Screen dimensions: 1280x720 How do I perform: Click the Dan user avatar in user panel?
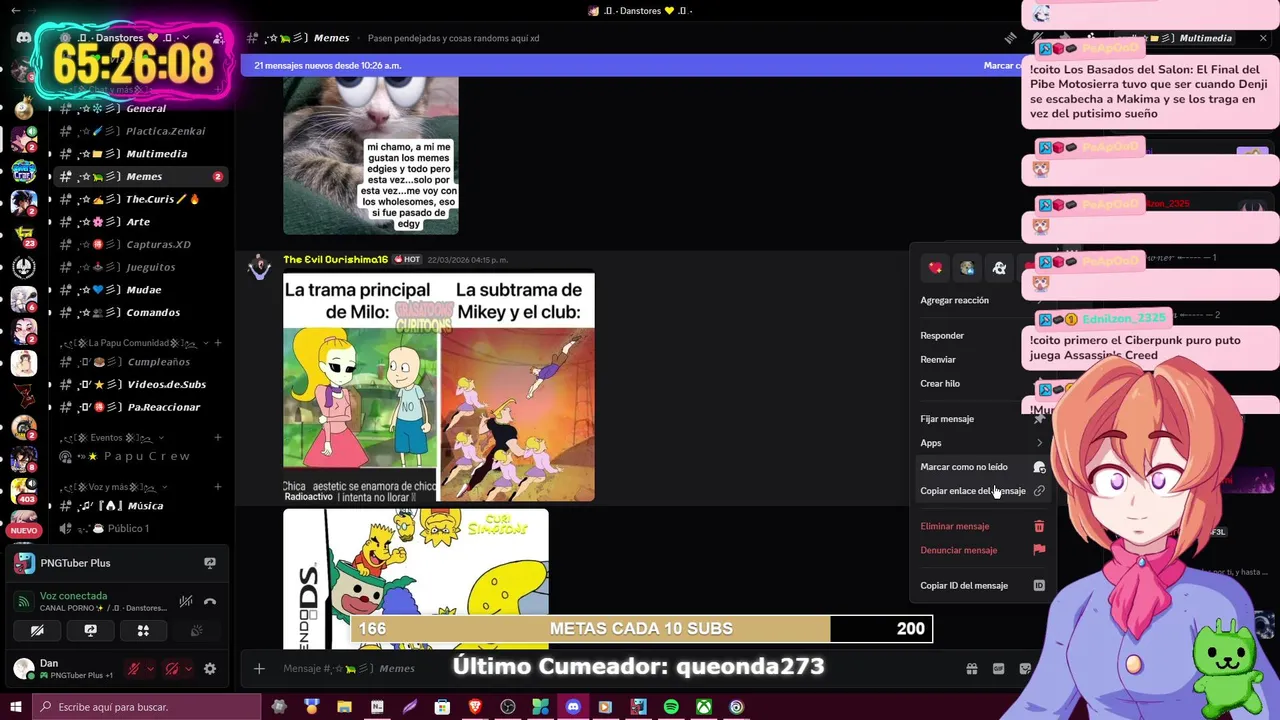click(x=24, y=669)
